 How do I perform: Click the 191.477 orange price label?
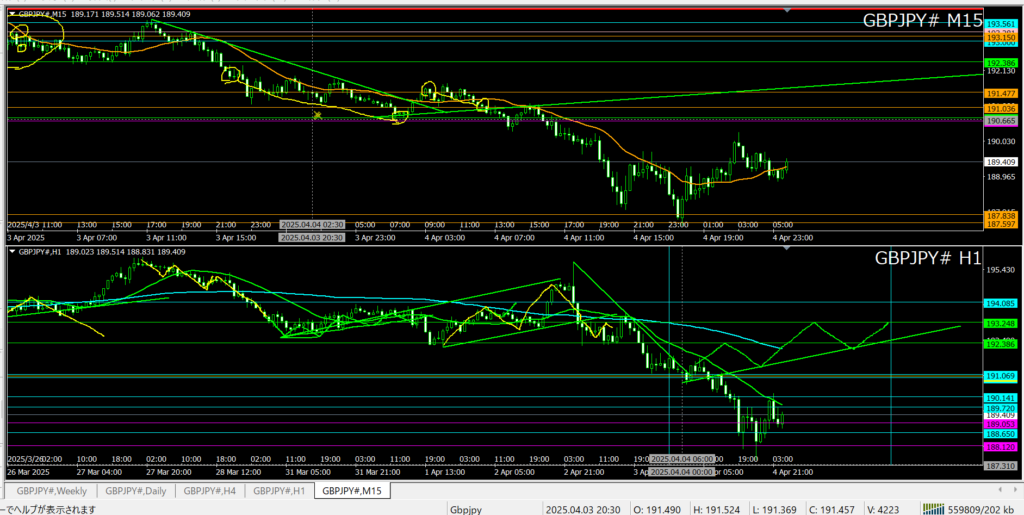pyautogui.click(x=999, y=94)
